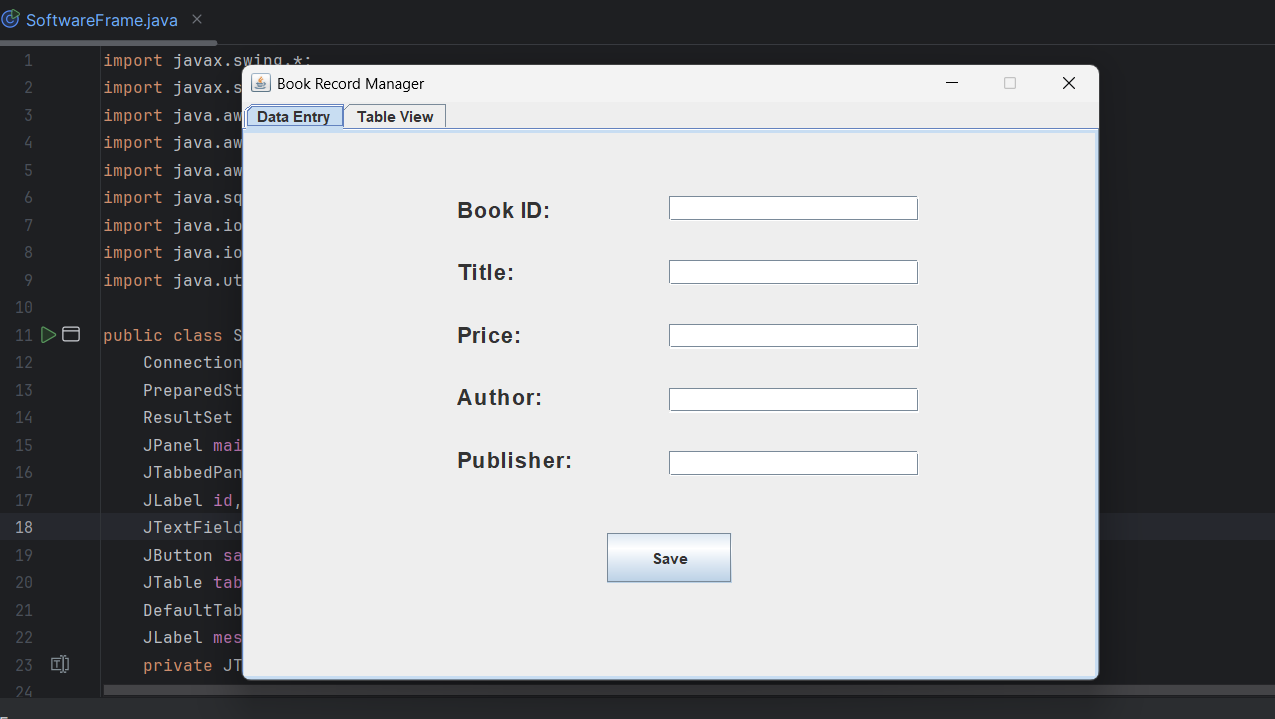The image size is (1275, 719).
Task: Click 'private' keyword on line 23
Action: point(178,665)
